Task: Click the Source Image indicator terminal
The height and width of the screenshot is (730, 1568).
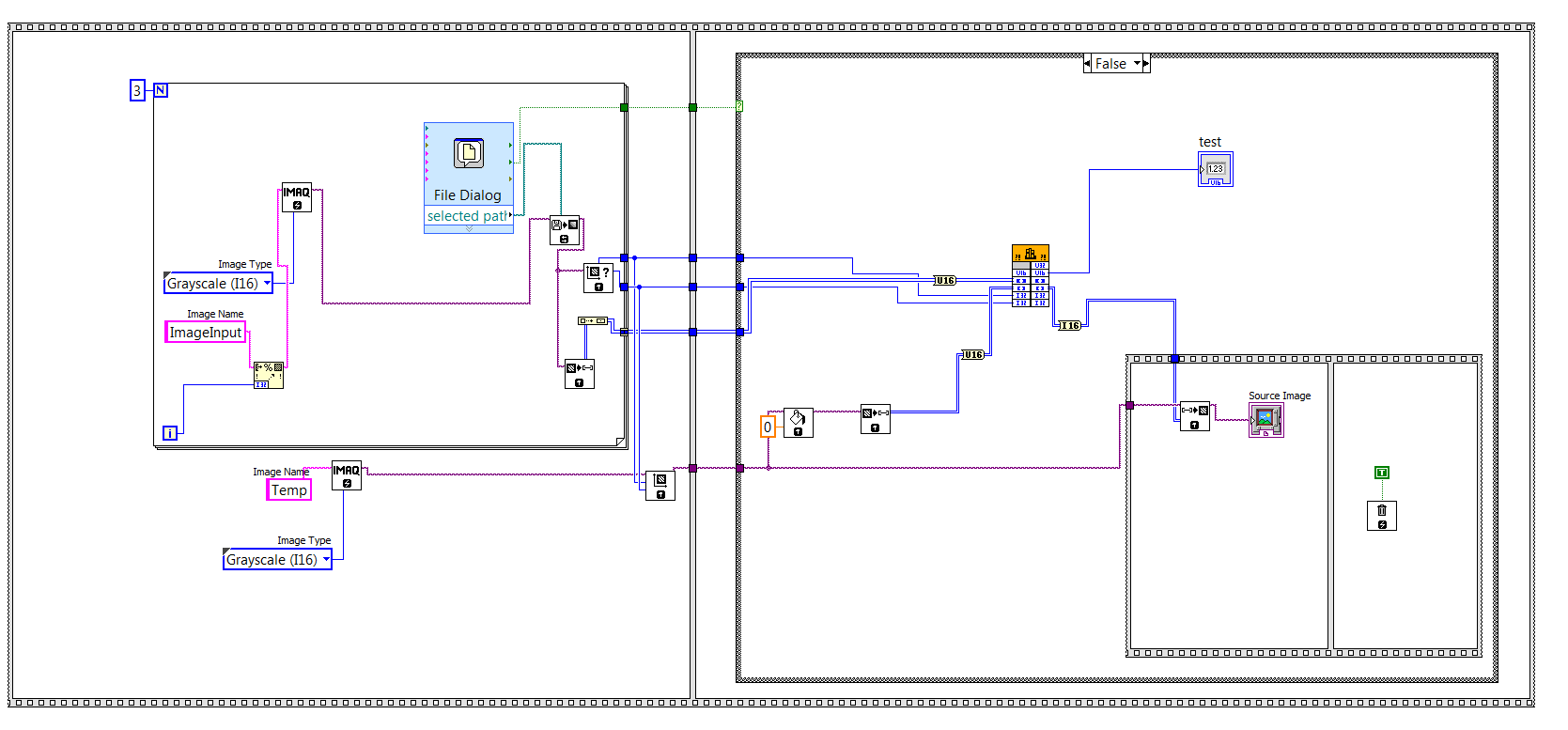Action: click(x=1266, y=420)
